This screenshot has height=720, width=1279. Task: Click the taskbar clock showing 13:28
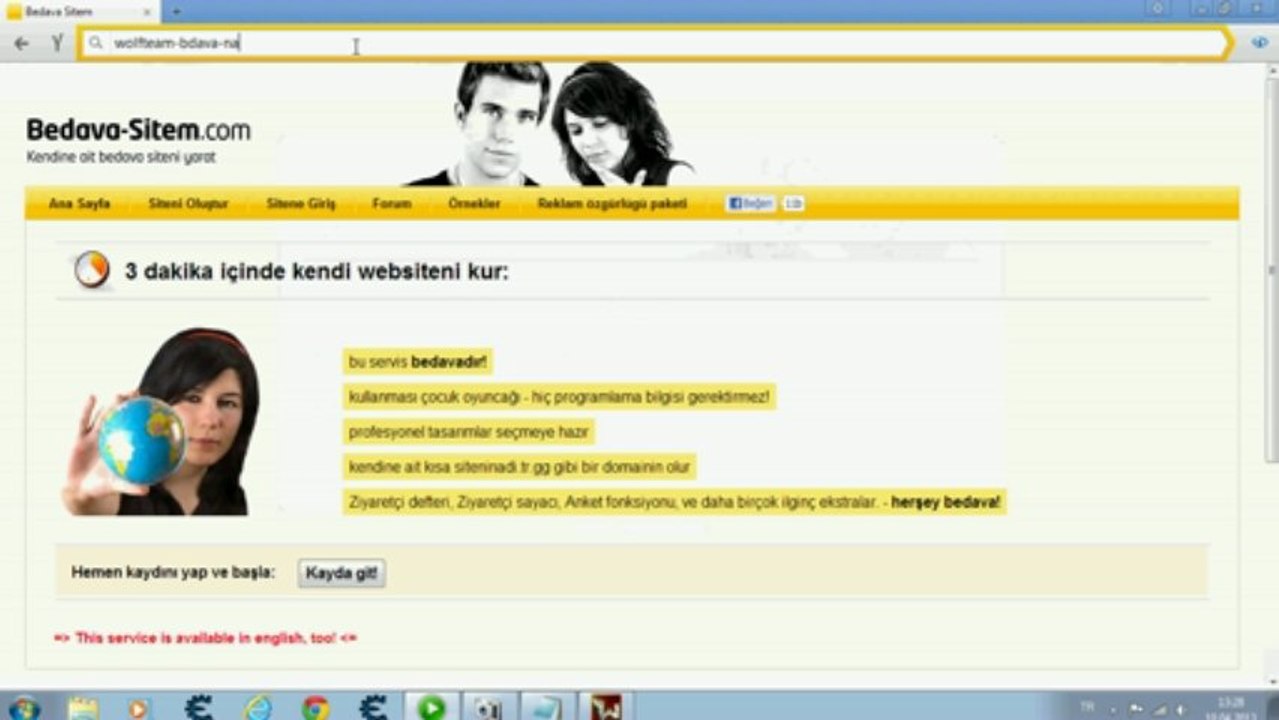(x=1232, y=707)
